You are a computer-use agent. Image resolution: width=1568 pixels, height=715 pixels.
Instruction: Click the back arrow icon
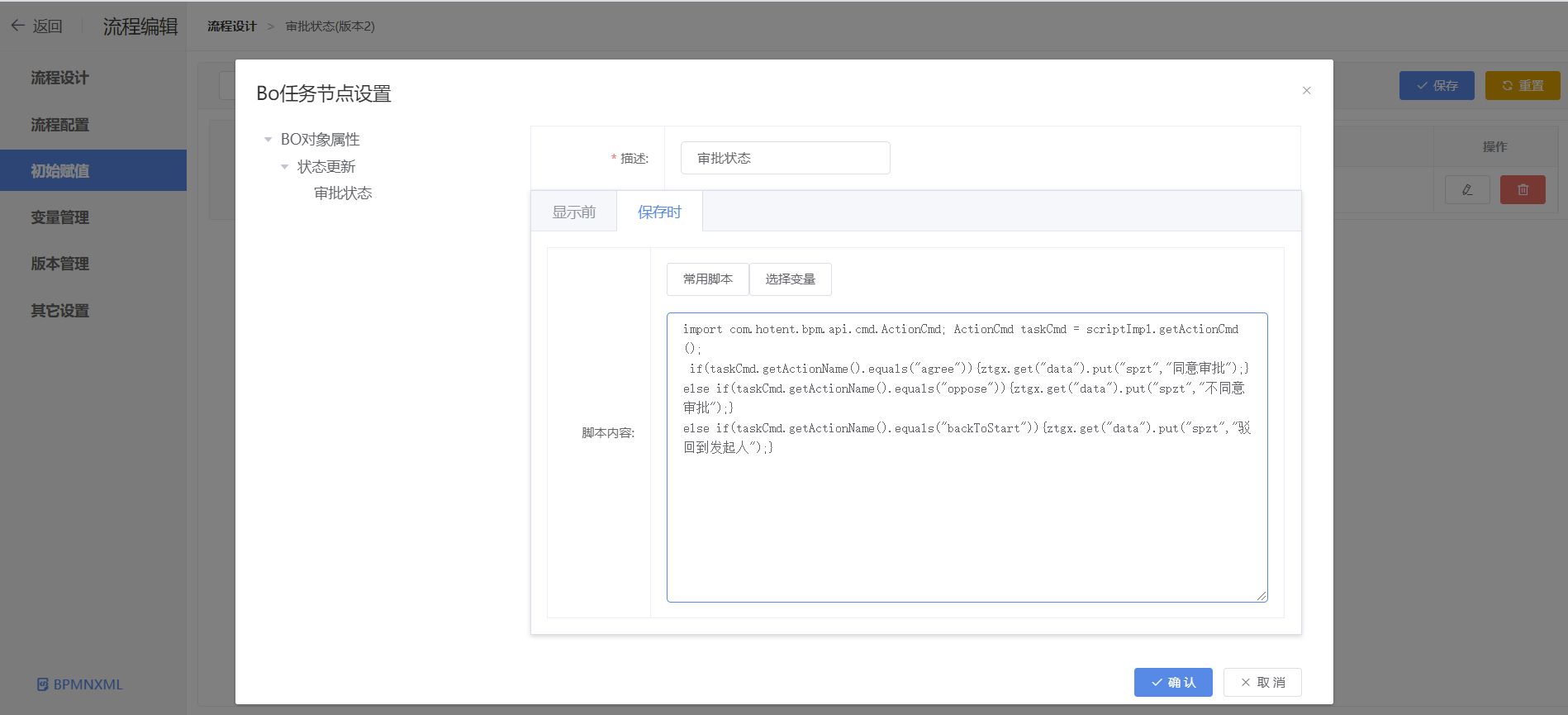tap(17, 26)
